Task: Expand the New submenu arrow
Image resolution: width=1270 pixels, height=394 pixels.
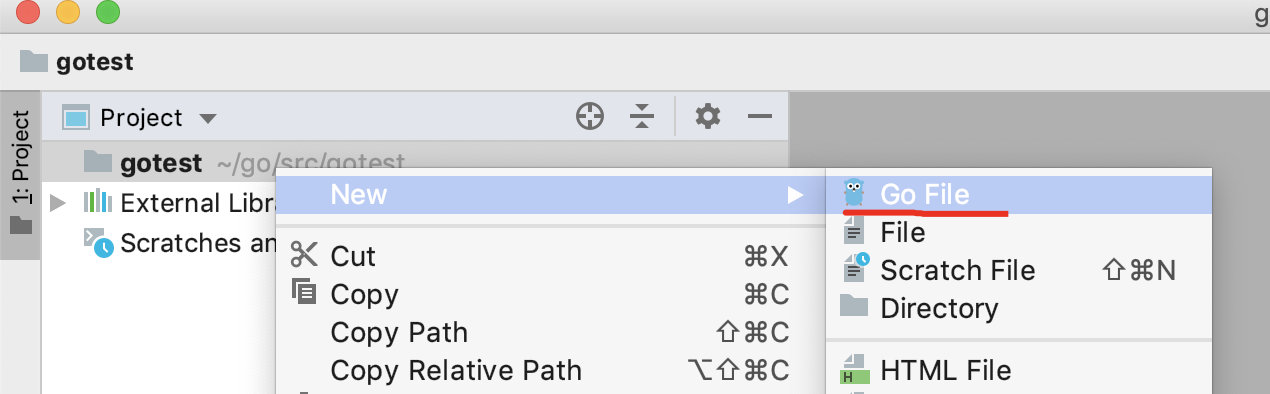Action: [x=795, y=194]
